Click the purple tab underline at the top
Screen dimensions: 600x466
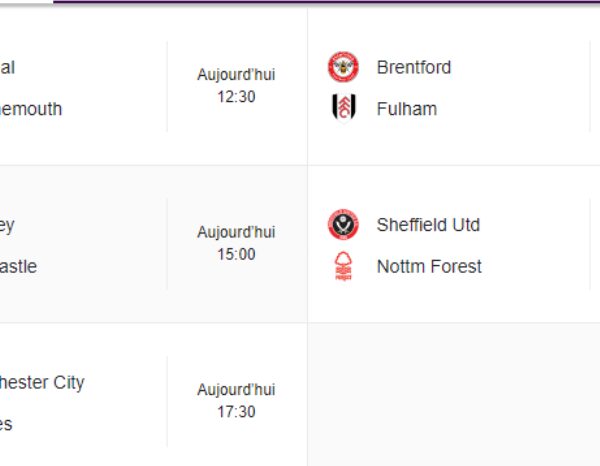click(326, 2)
